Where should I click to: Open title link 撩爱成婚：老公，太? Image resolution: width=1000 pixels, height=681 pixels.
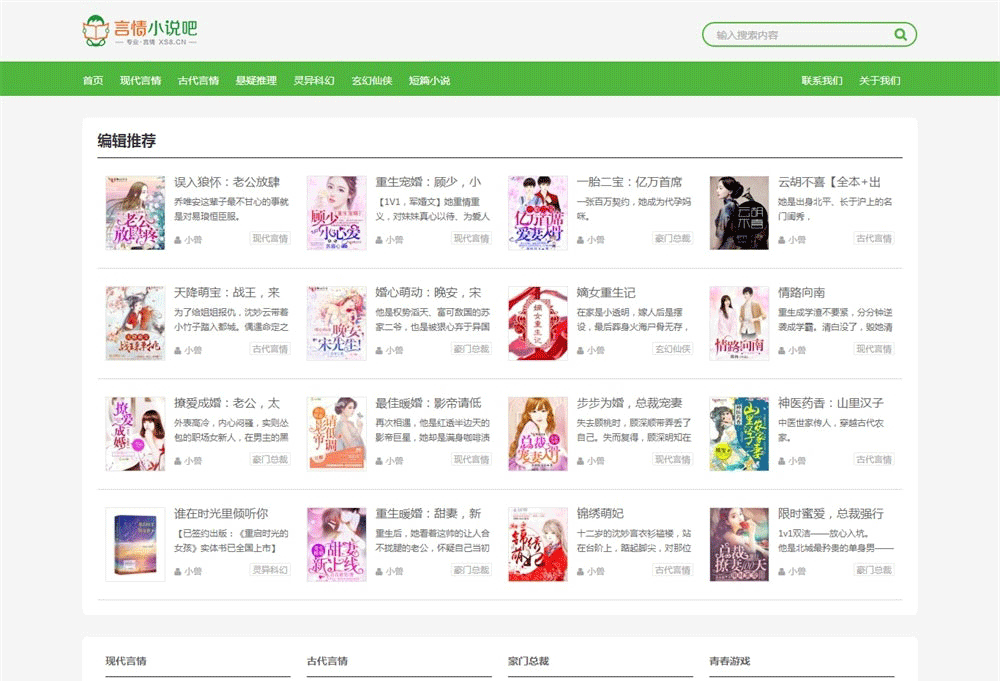point(227,403)
